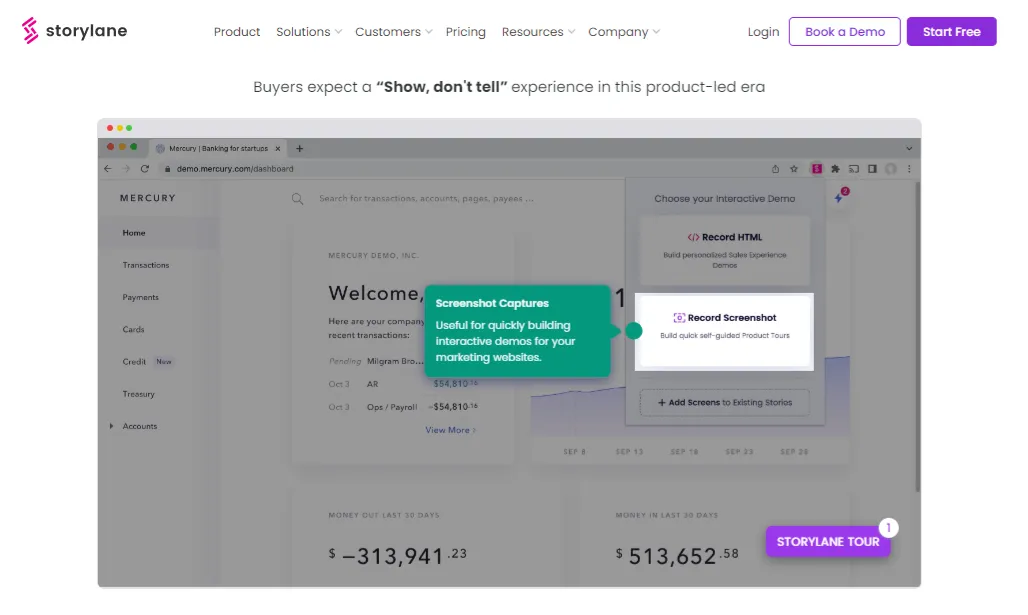The image size is (1028, 615).
Task: Expand the Solutions dropdown
Action: pos(309,31)
